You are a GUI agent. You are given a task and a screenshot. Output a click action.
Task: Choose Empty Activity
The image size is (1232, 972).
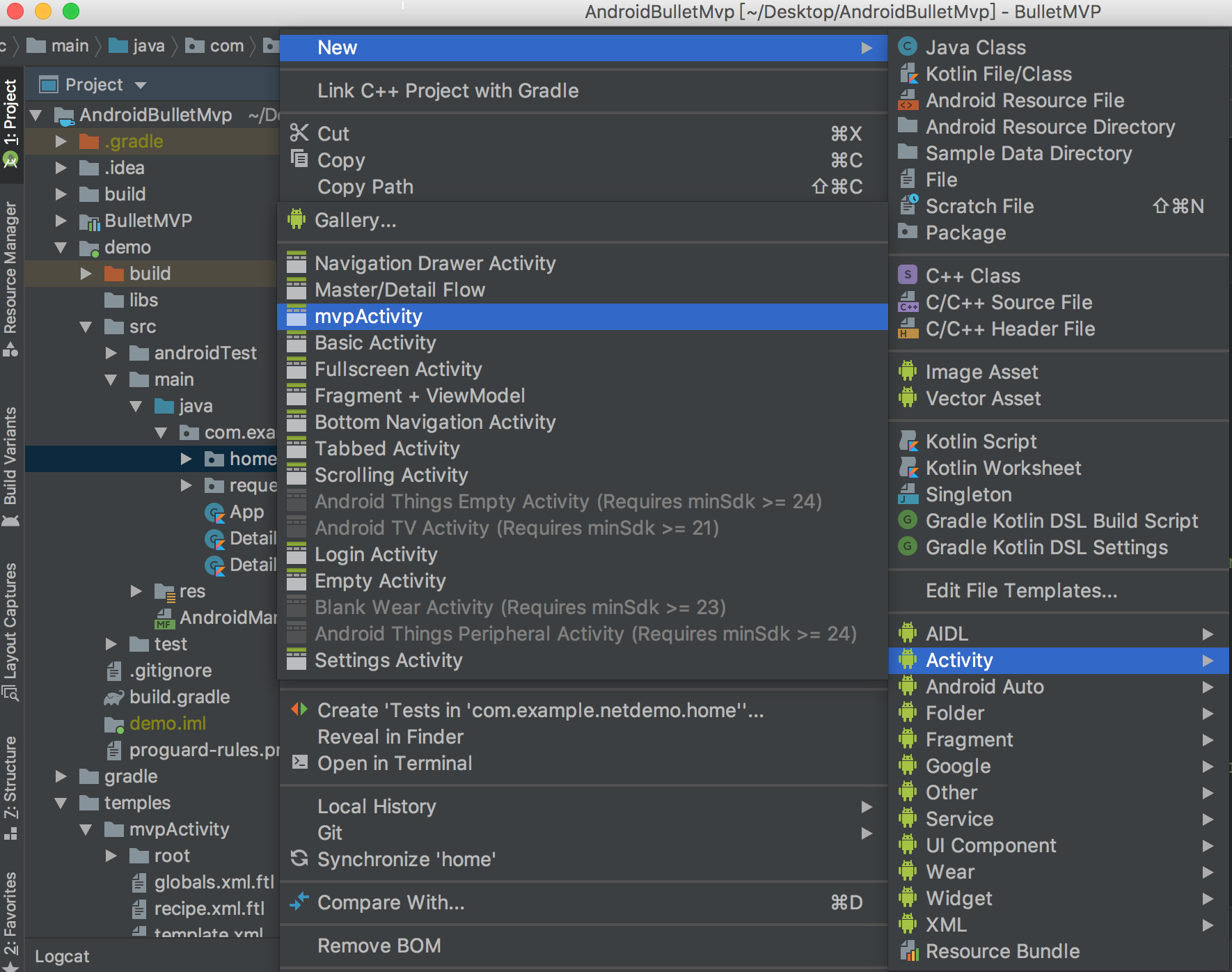(x=582, y=581)
